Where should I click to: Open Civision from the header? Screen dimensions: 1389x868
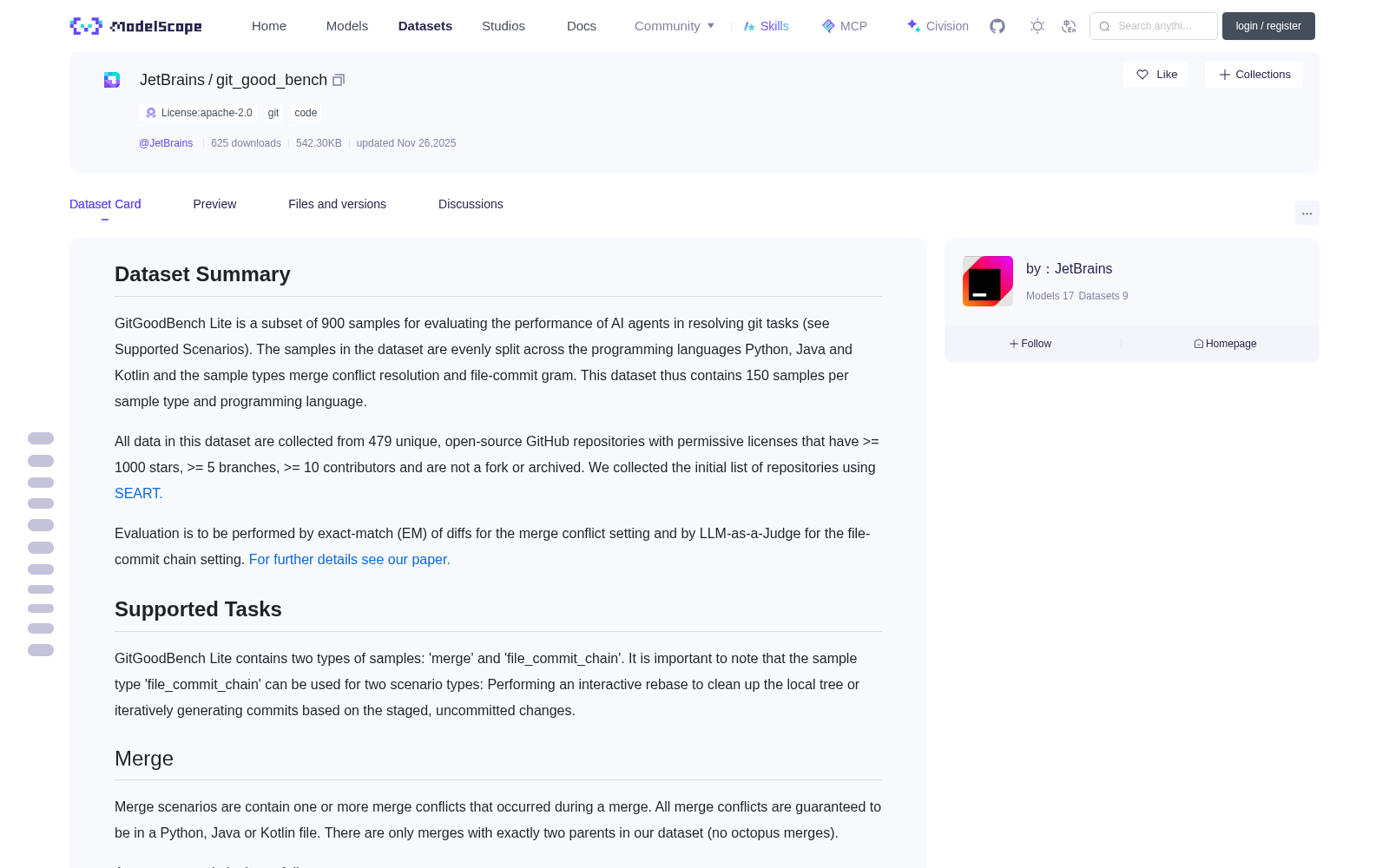938,26
